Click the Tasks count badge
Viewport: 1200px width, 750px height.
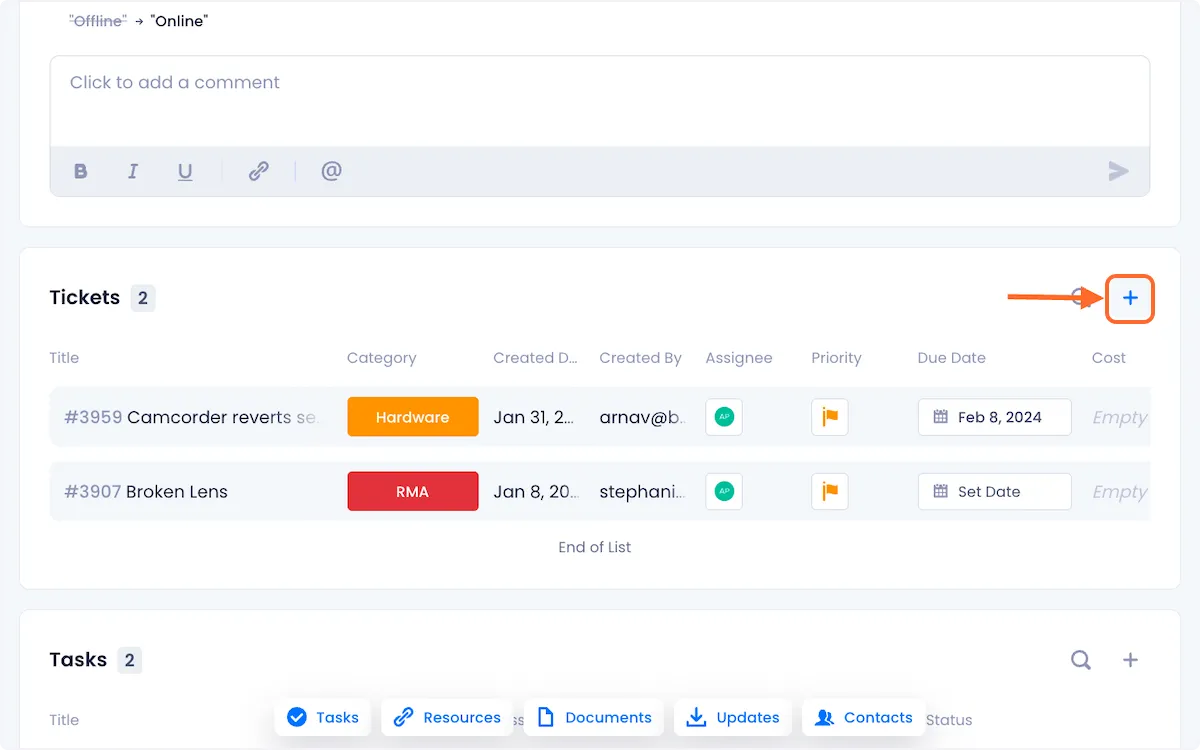[130, 660]
